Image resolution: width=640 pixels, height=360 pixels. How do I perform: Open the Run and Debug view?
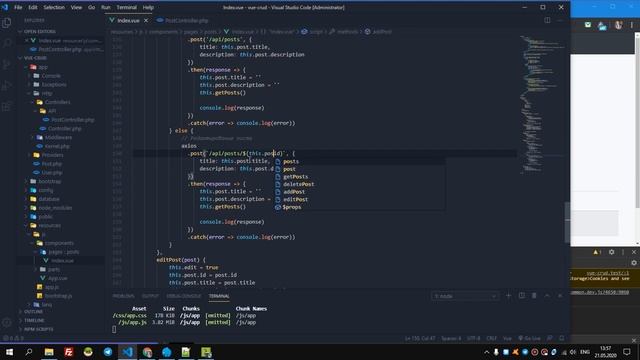7,85
